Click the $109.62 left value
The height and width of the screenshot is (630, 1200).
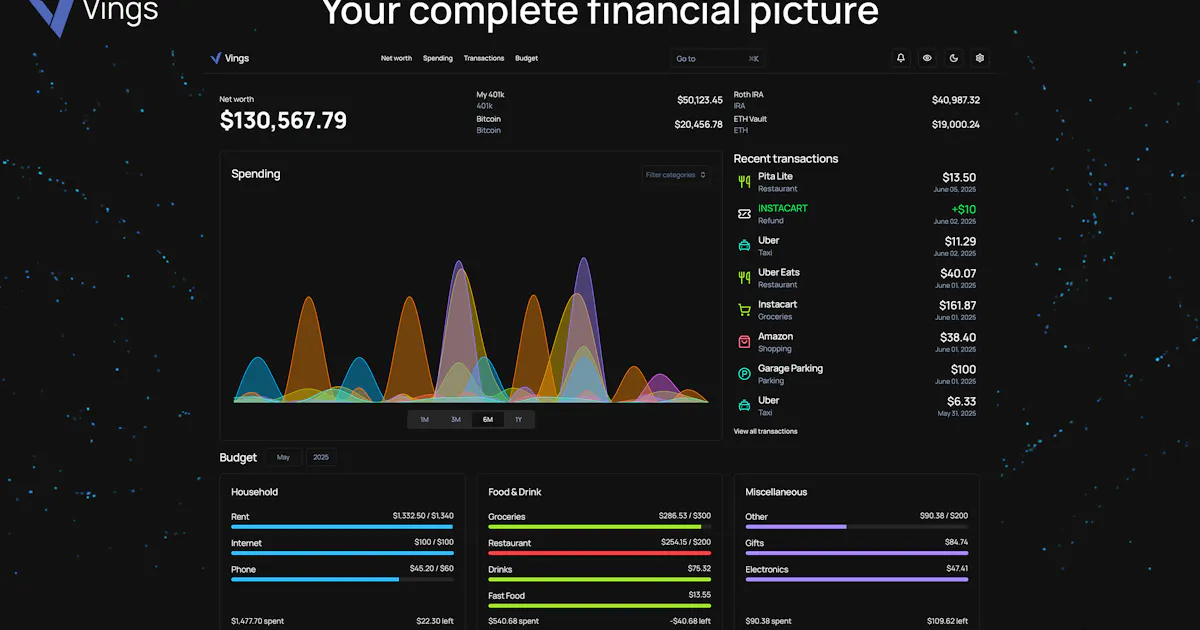(x=948, y=621)
